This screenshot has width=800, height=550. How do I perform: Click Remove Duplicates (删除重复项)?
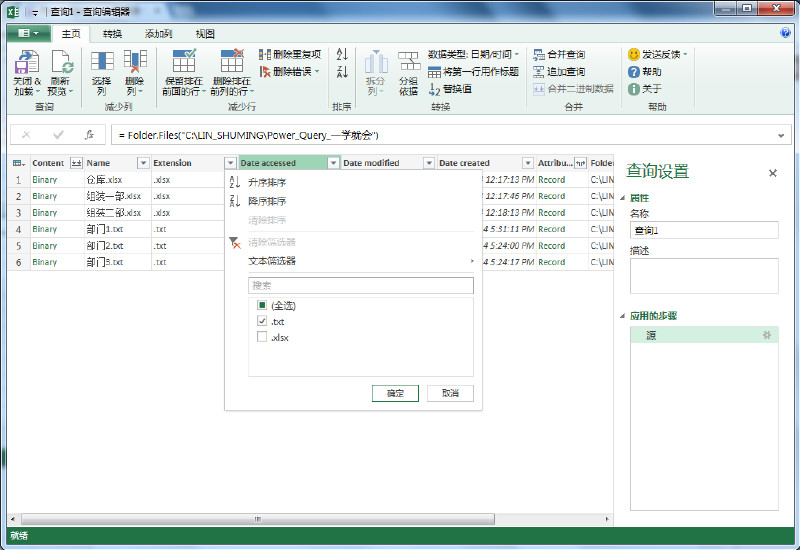(x=290, y=54)
